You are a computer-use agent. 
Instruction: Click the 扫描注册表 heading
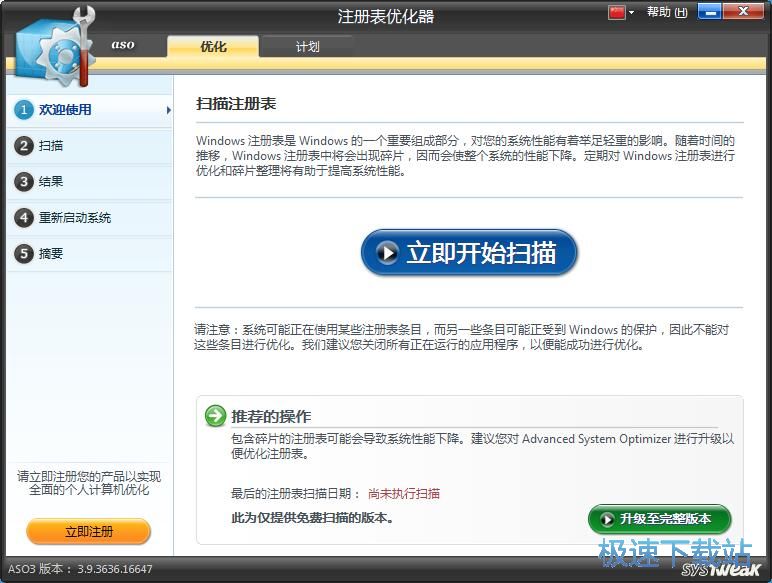[236, 104]
